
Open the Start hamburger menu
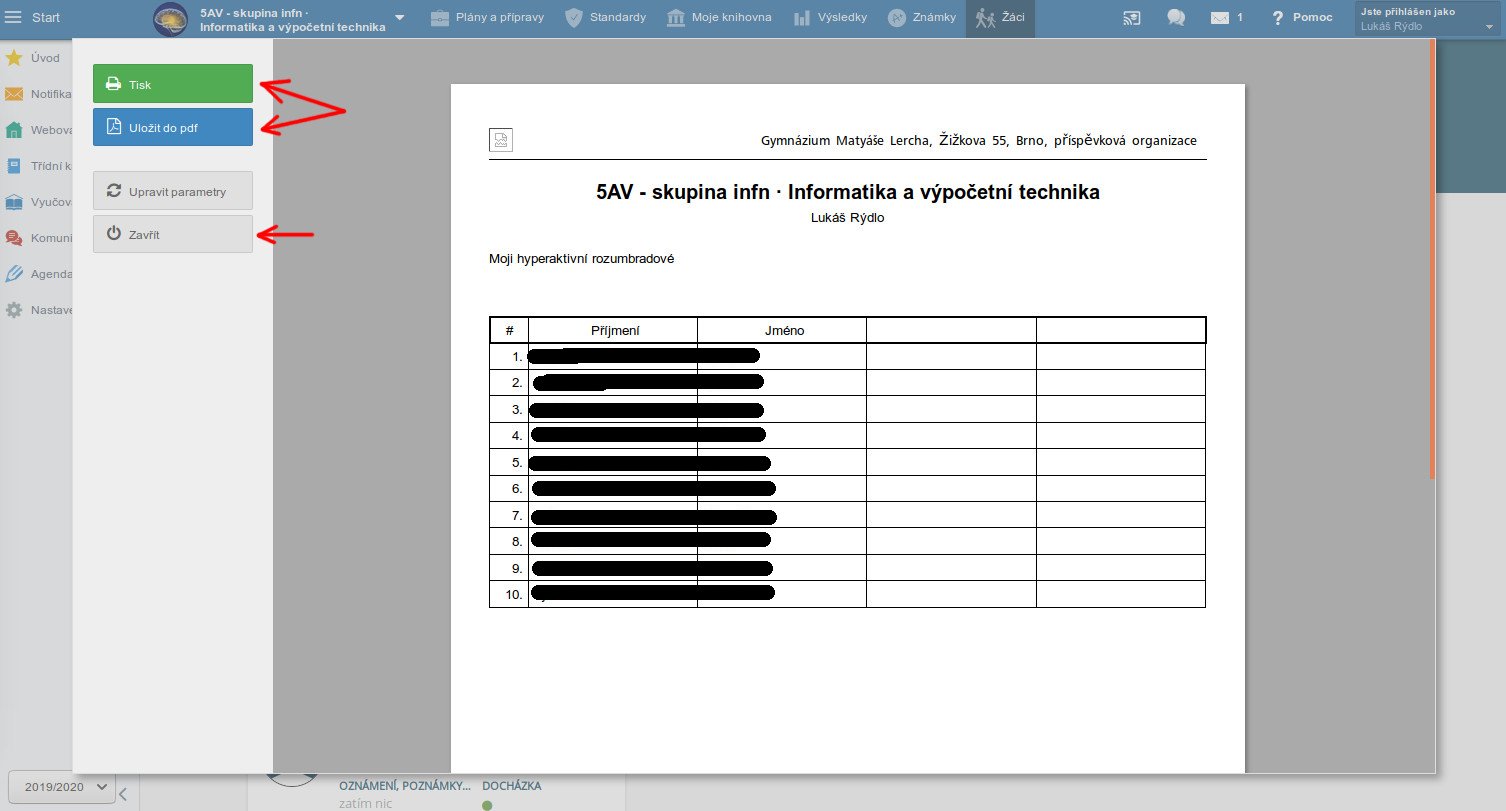[14, 17]
